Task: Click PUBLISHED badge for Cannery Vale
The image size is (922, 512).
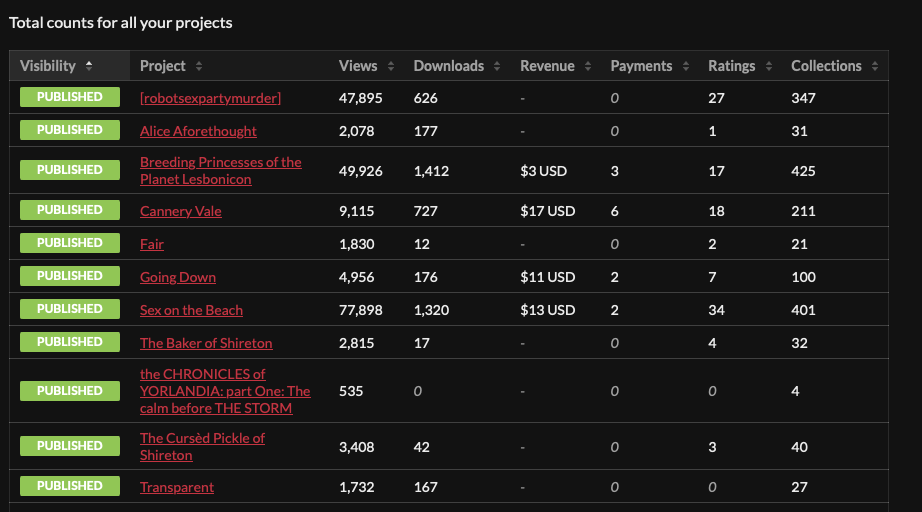Action: coord(69,210)
